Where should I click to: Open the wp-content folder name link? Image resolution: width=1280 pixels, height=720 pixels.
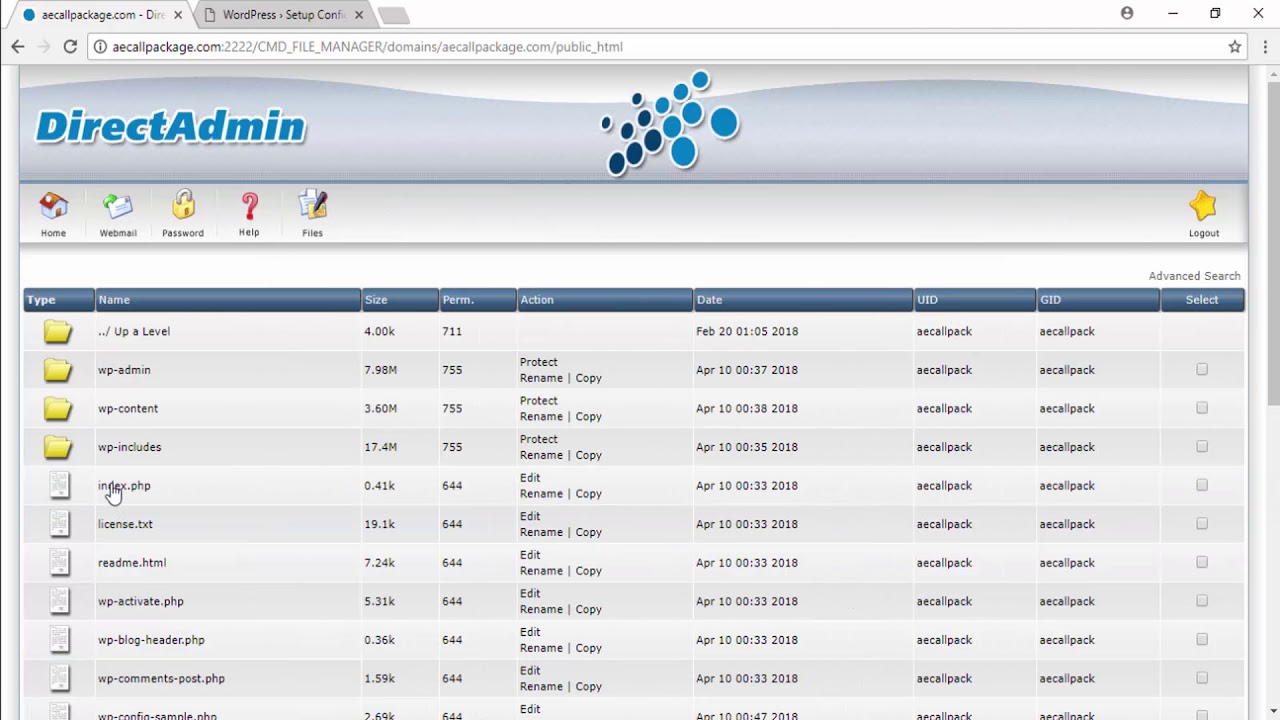tap(128, 408)
